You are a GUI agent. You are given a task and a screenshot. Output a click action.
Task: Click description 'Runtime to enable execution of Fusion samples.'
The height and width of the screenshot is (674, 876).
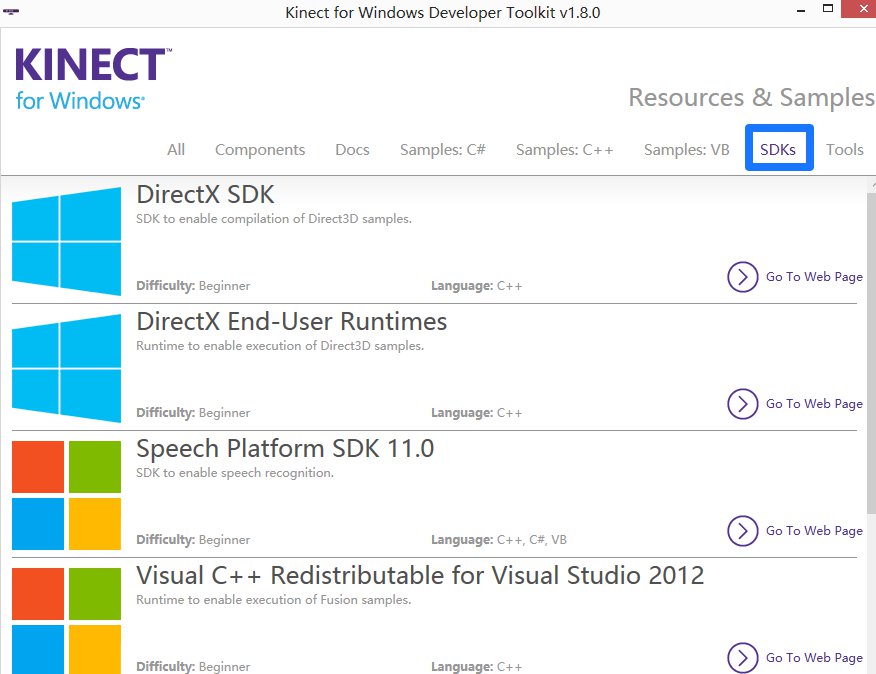pos(274,600)
